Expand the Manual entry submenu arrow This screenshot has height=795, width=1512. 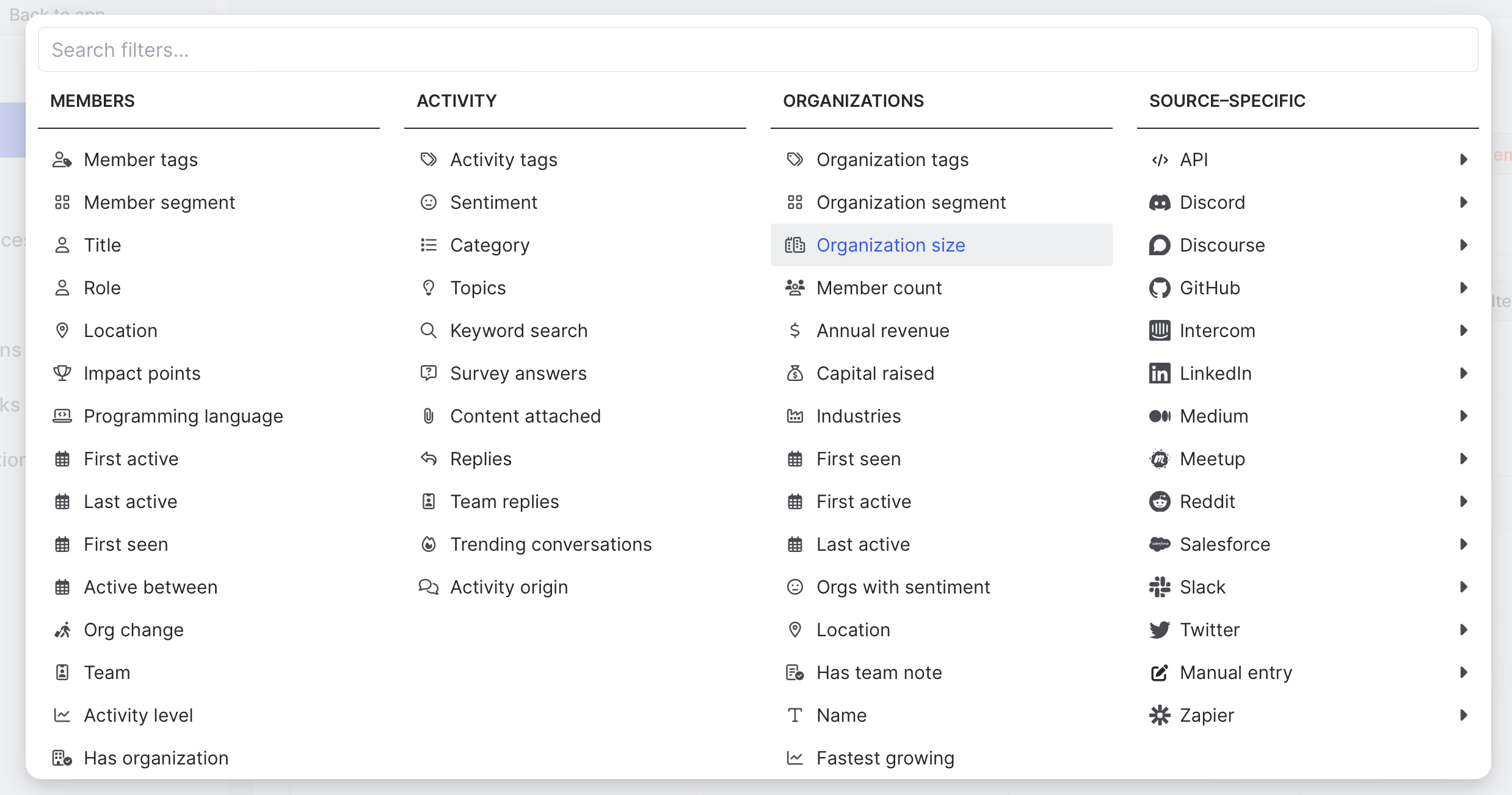coord(1464,672)
